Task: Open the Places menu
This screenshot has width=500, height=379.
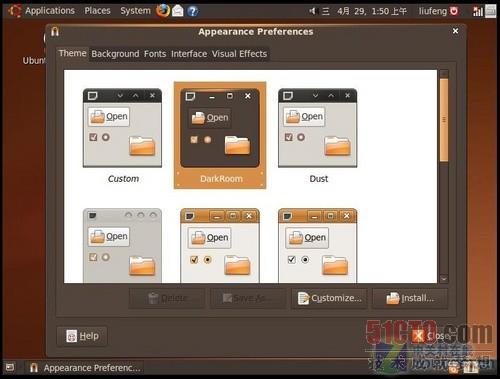Action: tap(97, 11)
